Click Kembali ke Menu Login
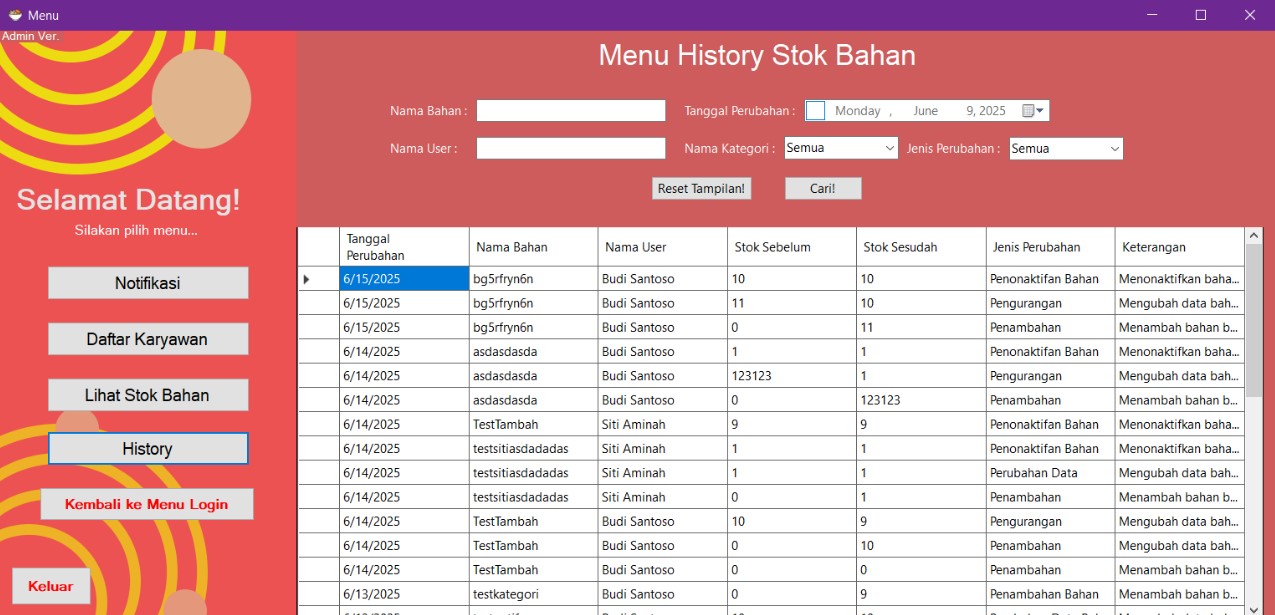Viewport: 1275px width, 615px height. coord(147,504)
